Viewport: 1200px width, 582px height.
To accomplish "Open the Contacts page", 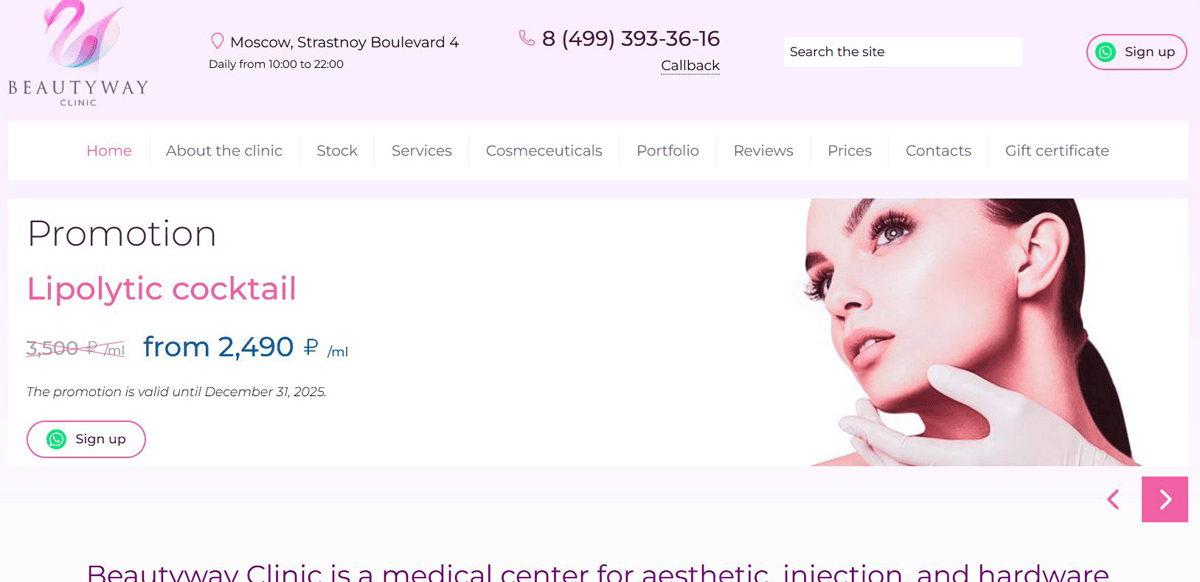I will 938,151.
